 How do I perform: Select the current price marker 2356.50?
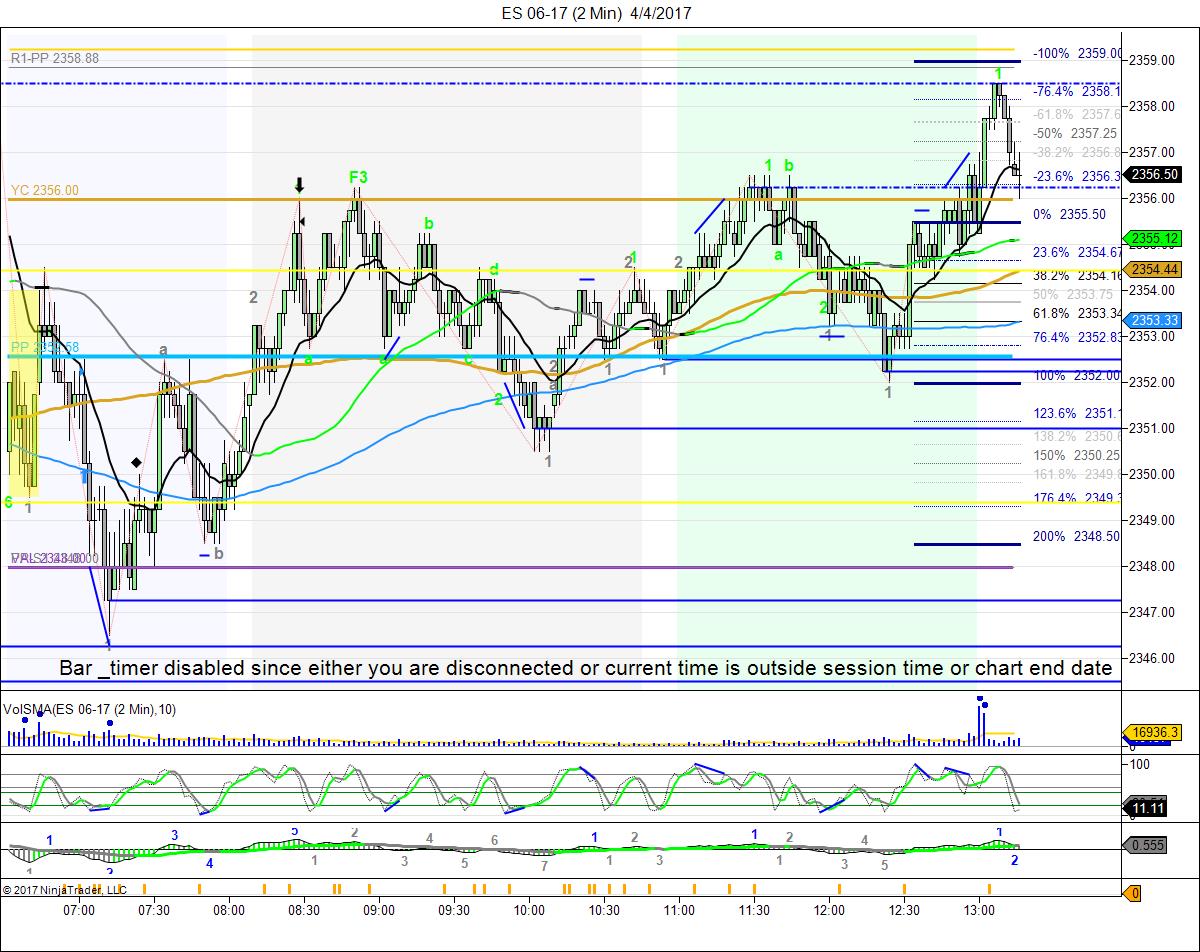1152,174
